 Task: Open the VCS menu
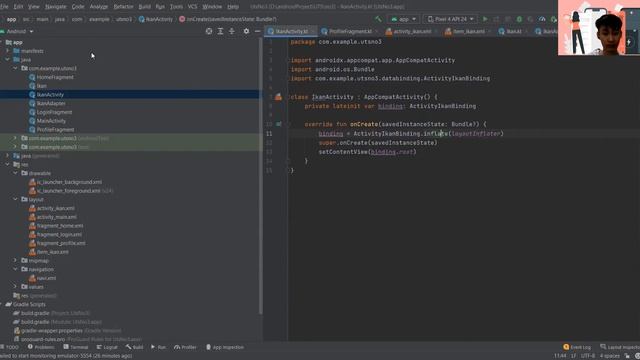(192, 7)
